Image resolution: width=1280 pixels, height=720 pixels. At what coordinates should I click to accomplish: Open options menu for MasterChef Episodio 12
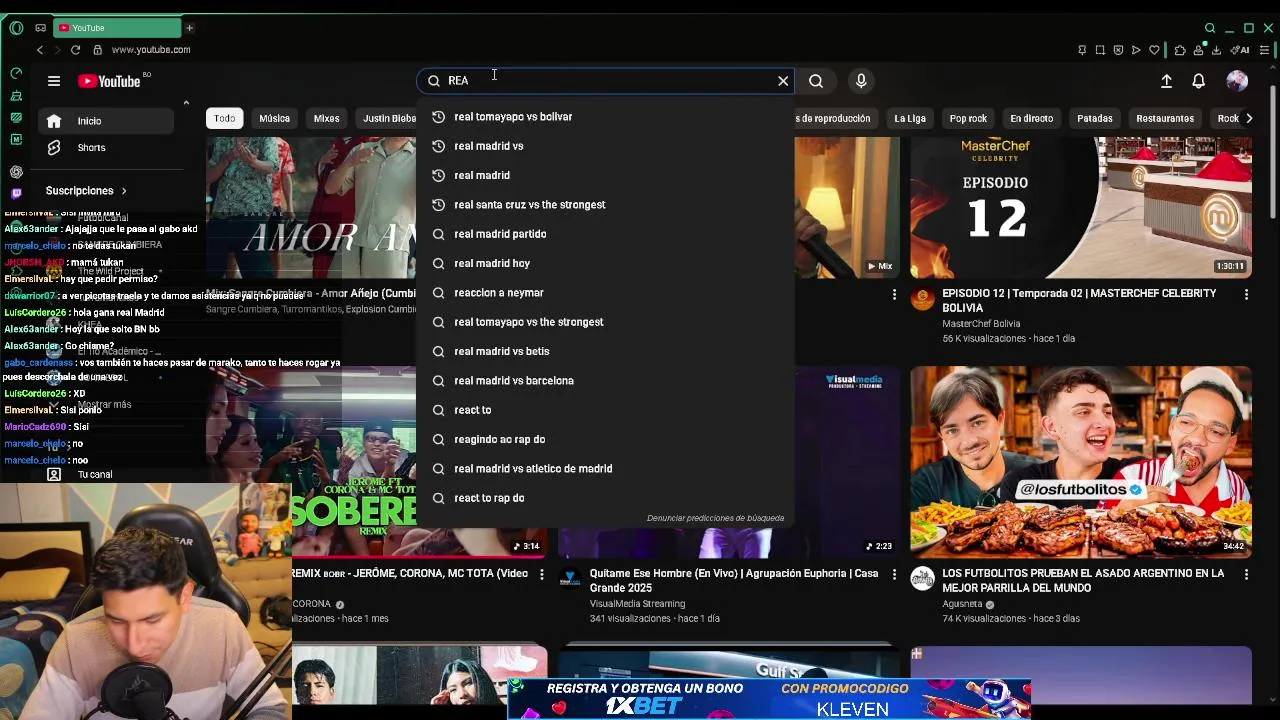click(1246, 294)
